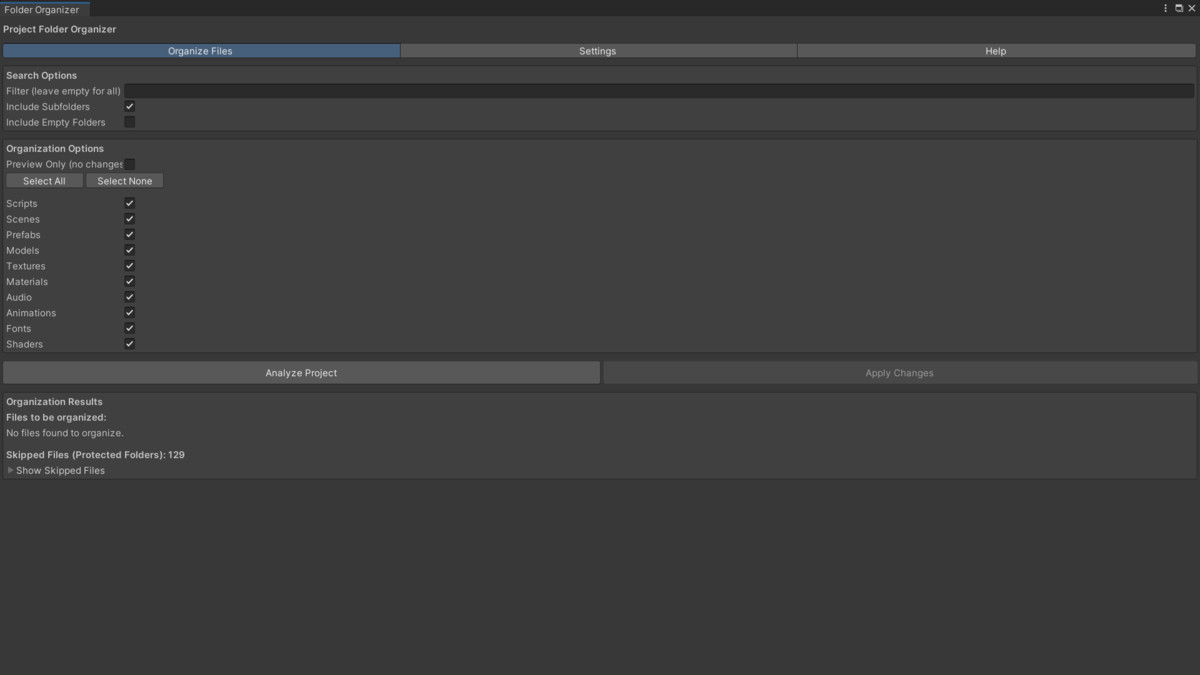Turn on Preview Only mode
This screenshot has width=1200, height=675.
[129, 164]
